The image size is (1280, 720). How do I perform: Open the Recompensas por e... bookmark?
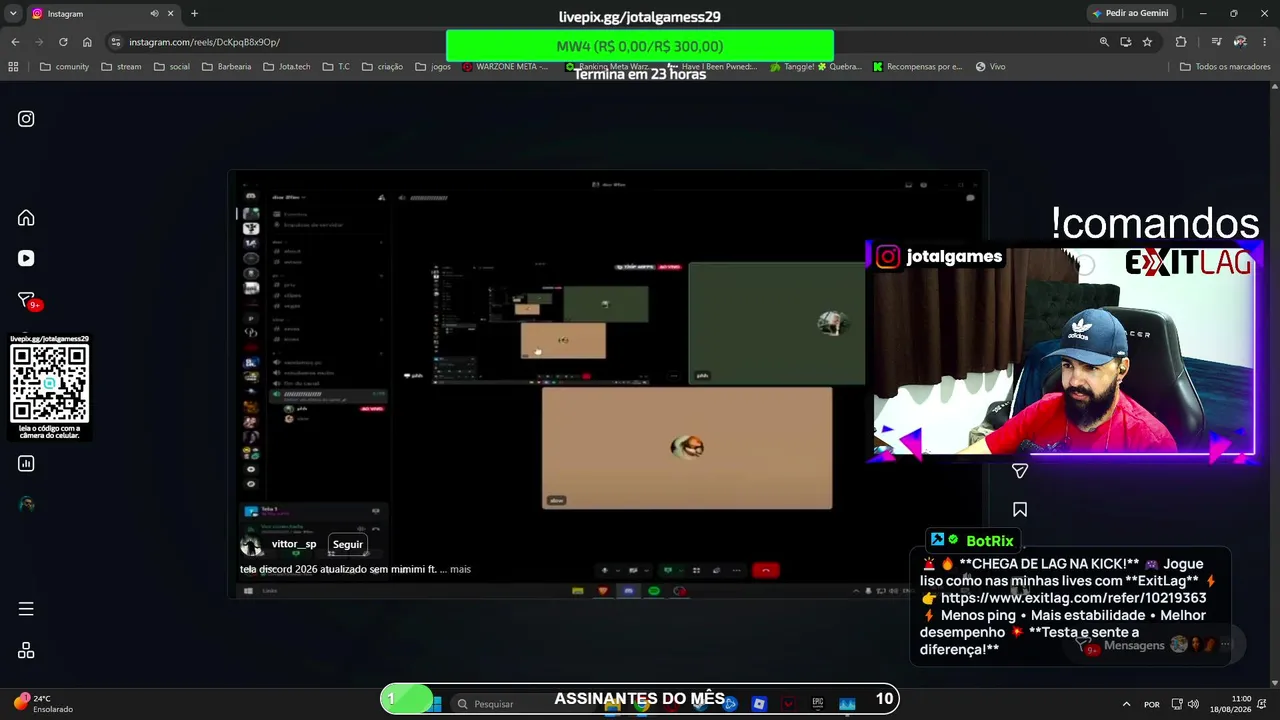pyautogui.click(x=917, y=67)
